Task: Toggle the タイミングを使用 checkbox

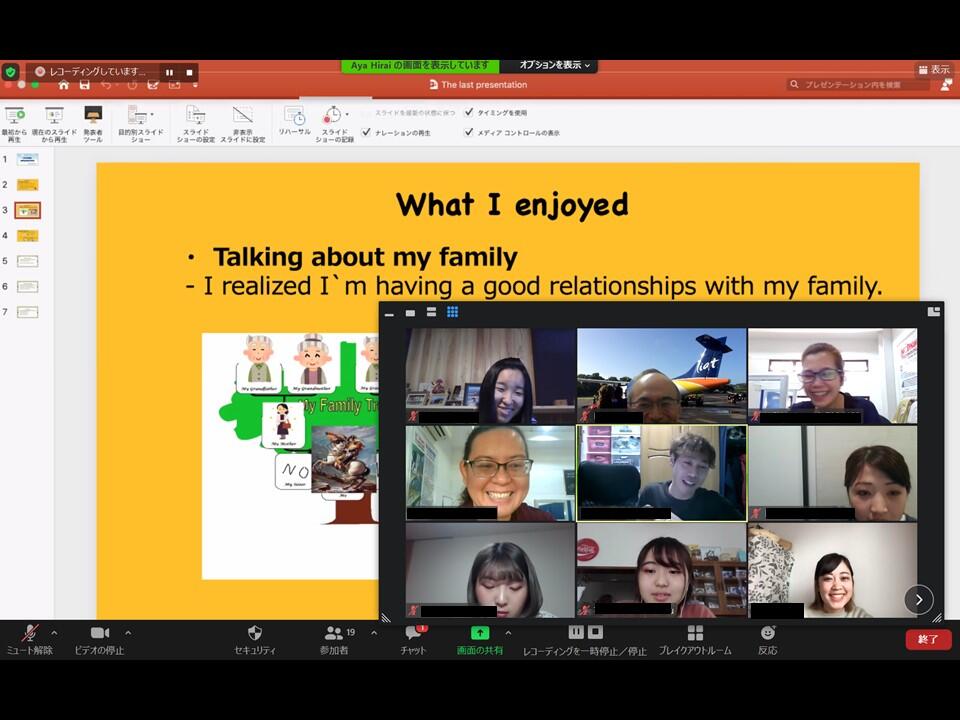Action: pyautogui.click(x=469, y=113)
